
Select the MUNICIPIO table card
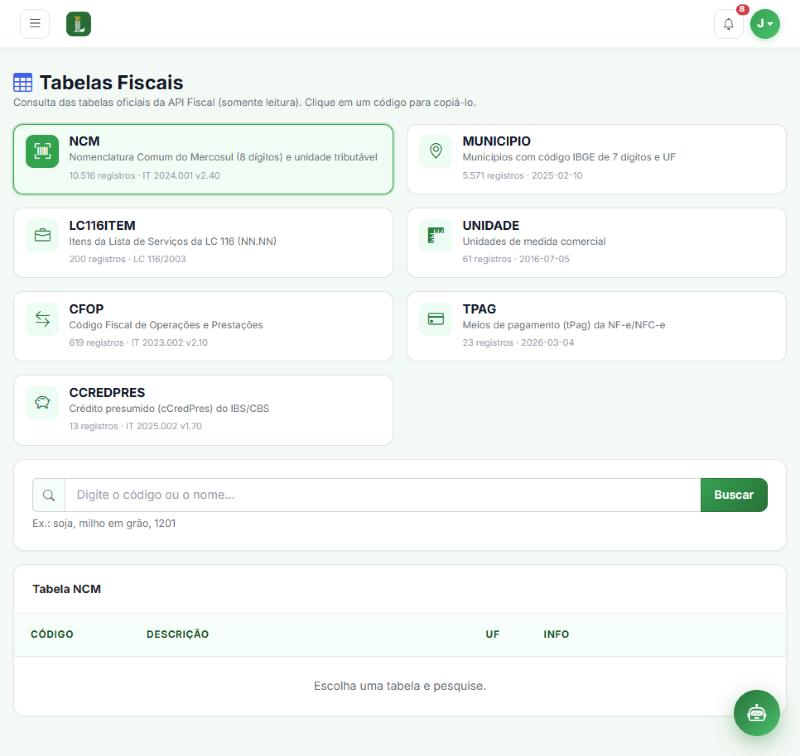(596, 159)
